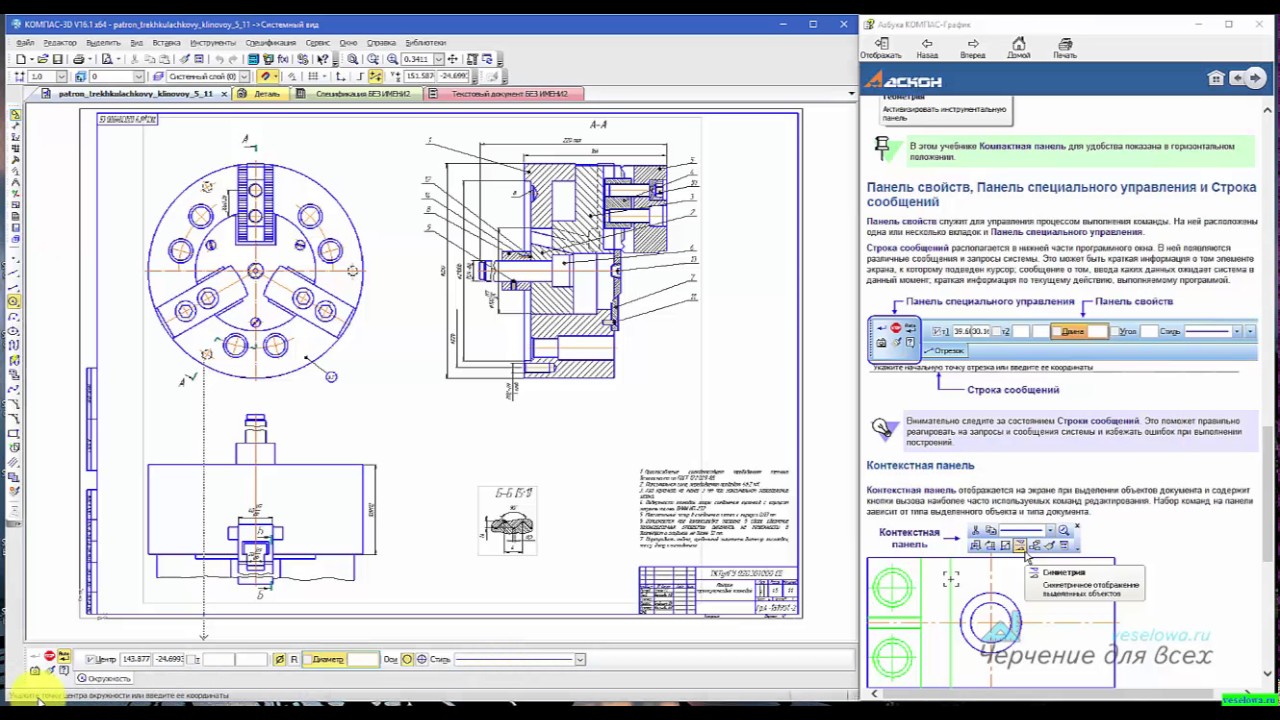Click Компактная панель link in help text
Screen dimensions: 1280x720
point(1022,146)
